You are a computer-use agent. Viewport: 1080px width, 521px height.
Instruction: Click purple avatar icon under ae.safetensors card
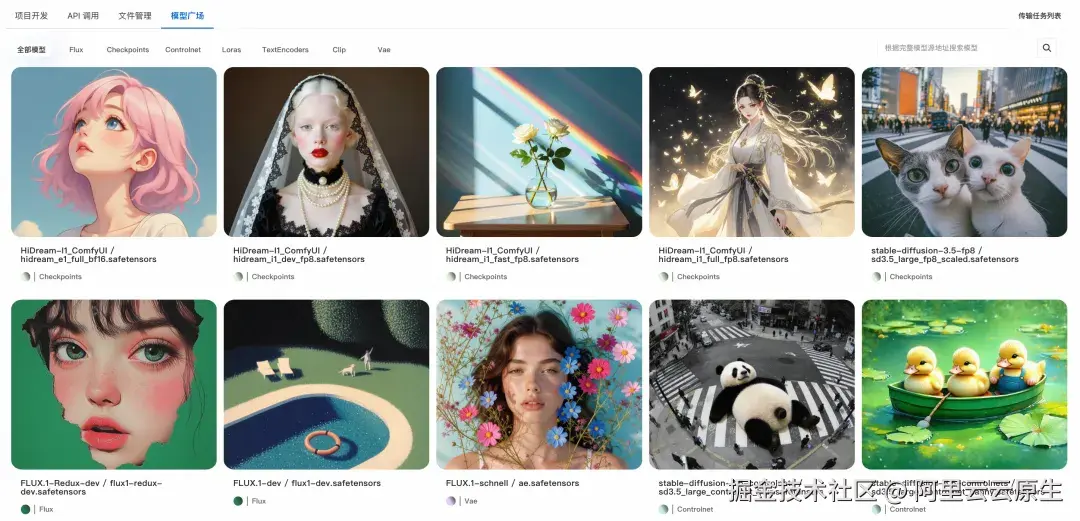pos(451,501)
